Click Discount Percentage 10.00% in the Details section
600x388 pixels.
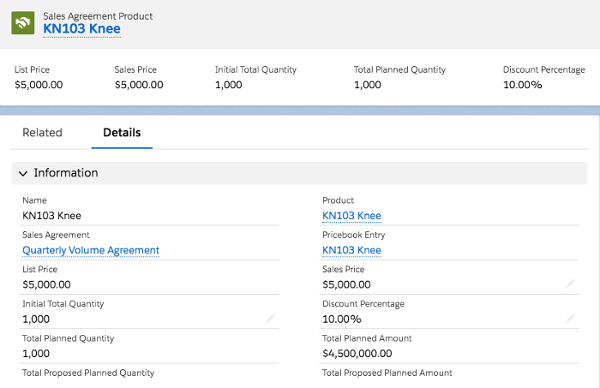342,319
